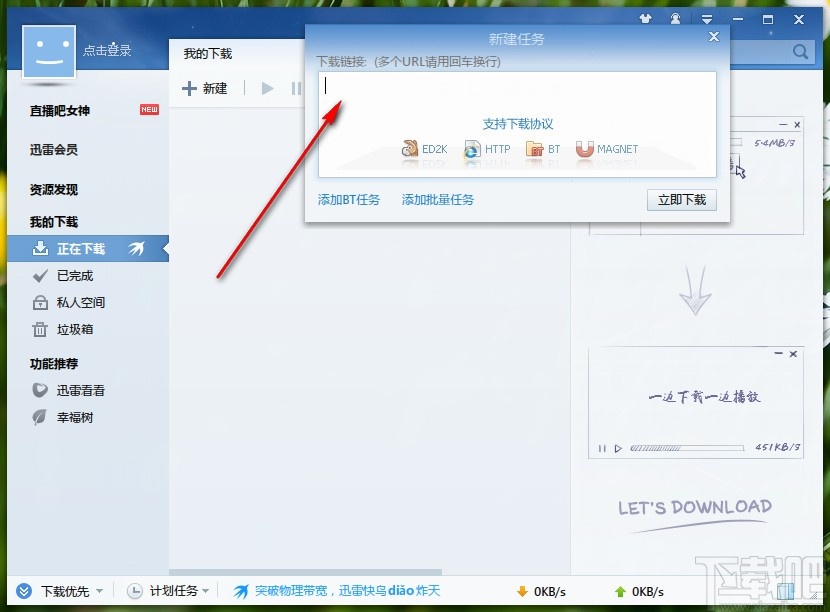Click the upload speed up-arrow icon
830x612 pixels.
[x=620, y=591]
